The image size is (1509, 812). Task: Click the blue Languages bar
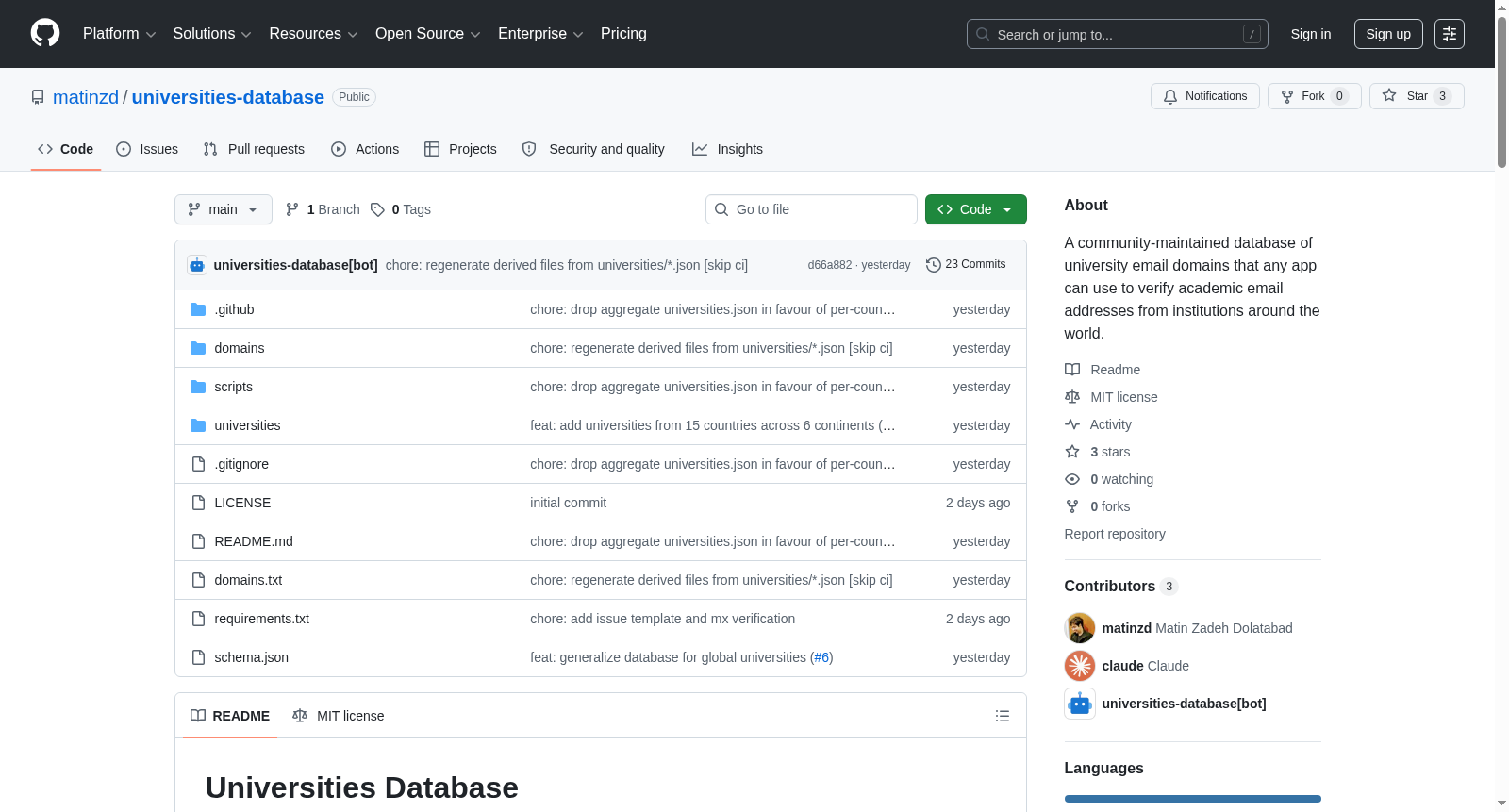(1193, 799)
